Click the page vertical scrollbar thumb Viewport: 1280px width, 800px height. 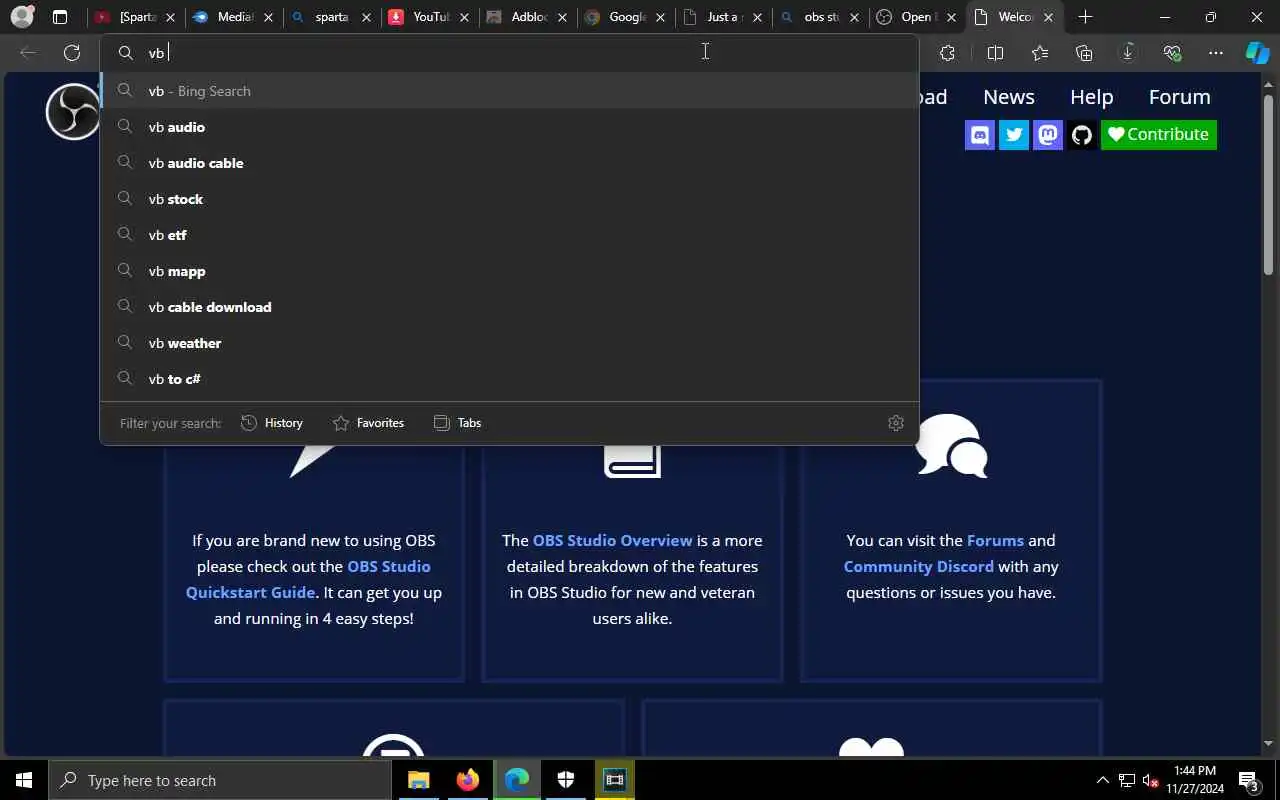(x=1268, y=185)
